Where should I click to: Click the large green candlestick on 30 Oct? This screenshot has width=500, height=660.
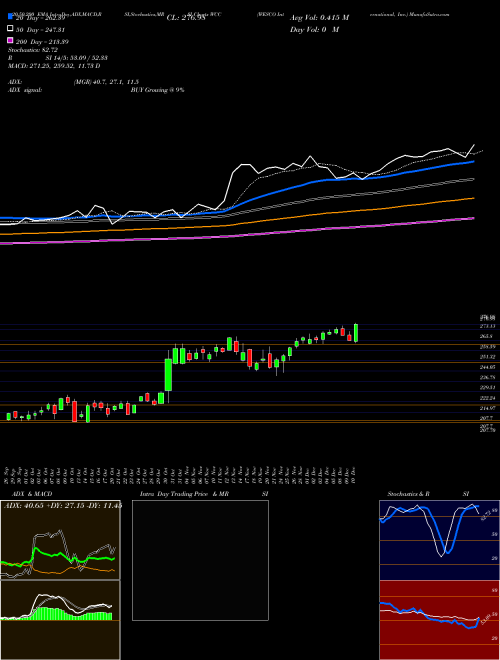[168, 374]
